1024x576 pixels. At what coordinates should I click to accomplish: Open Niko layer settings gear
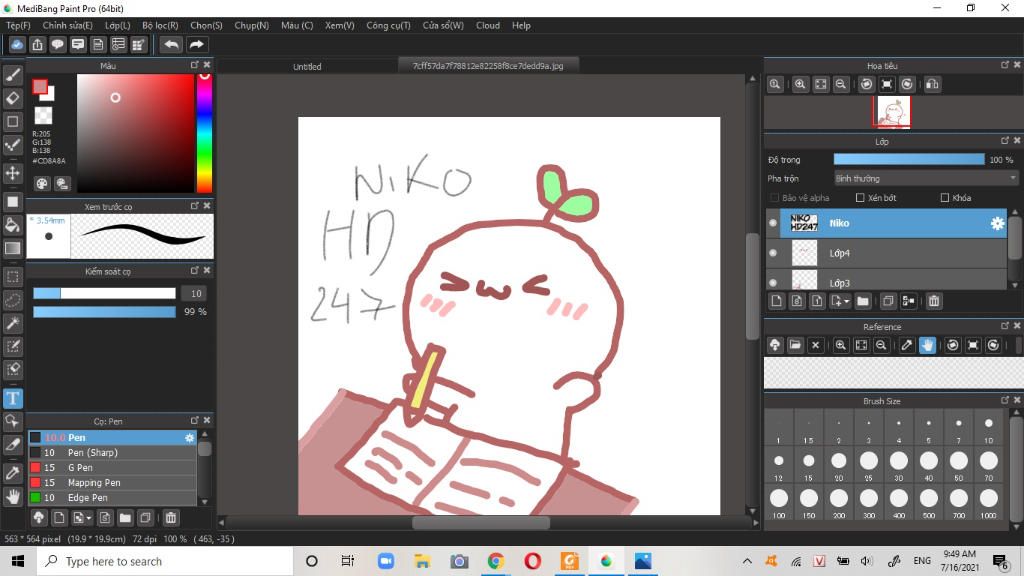[x=997, y=223]
